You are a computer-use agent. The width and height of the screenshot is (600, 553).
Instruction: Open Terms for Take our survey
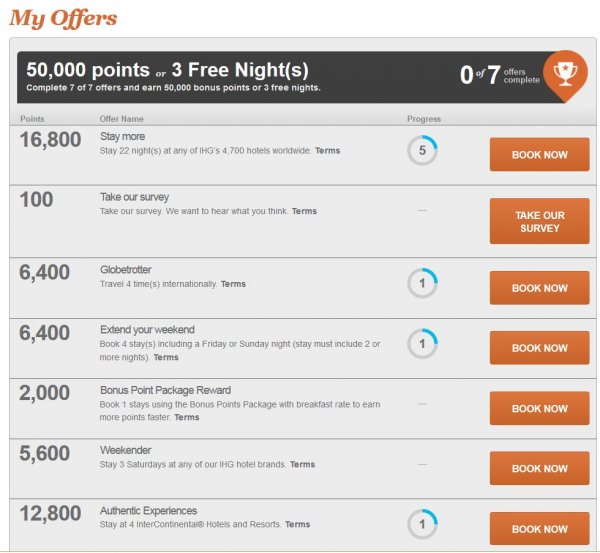304,211
